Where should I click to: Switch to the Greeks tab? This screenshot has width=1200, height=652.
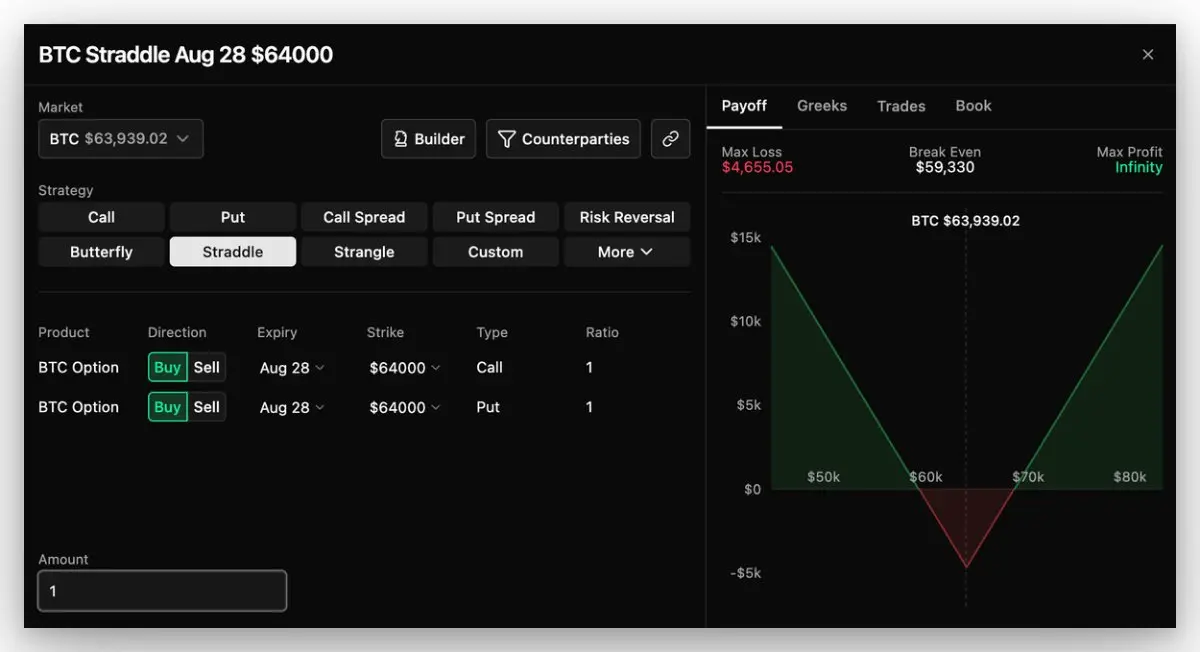(822, 106)
